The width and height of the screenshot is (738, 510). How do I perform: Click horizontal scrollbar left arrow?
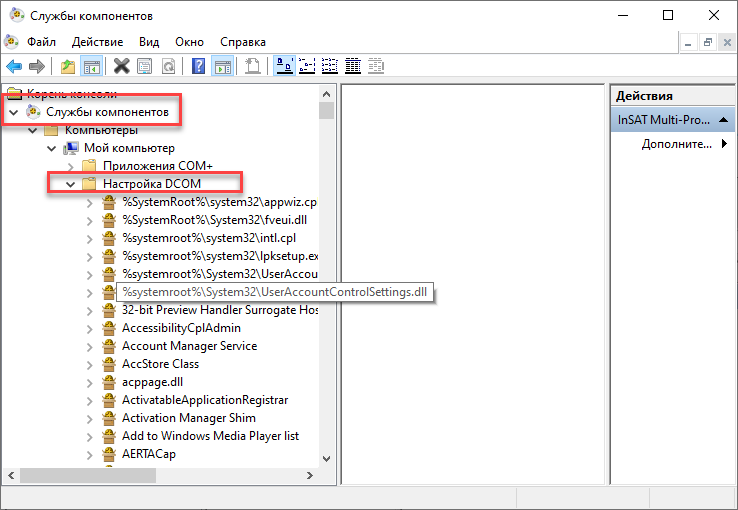[x=11, y=476]
